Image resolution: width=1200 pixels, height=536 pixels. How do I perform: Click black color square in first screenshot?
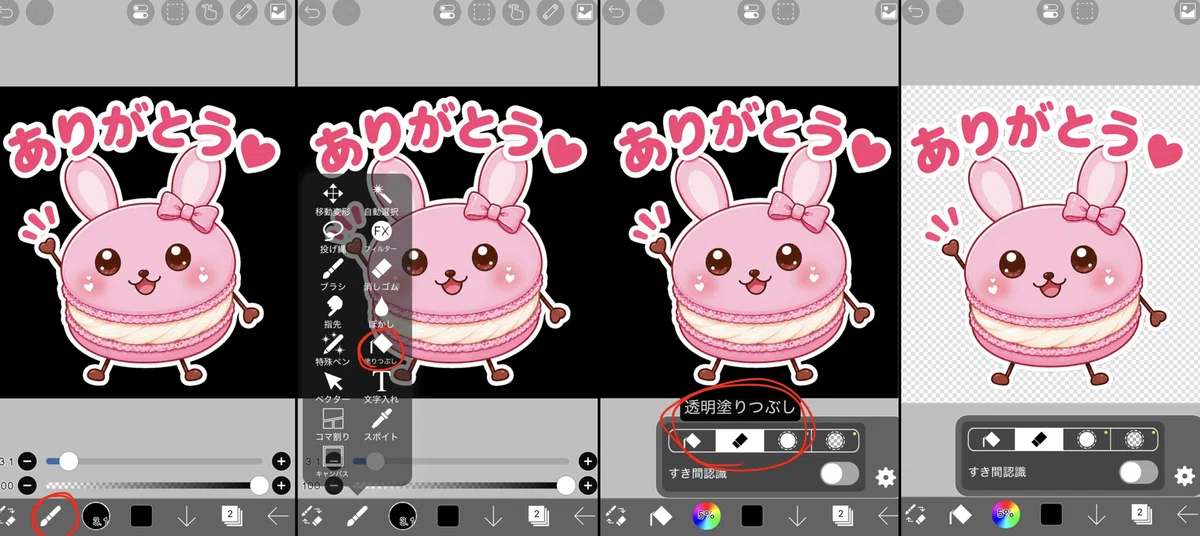tap(141, 516)
